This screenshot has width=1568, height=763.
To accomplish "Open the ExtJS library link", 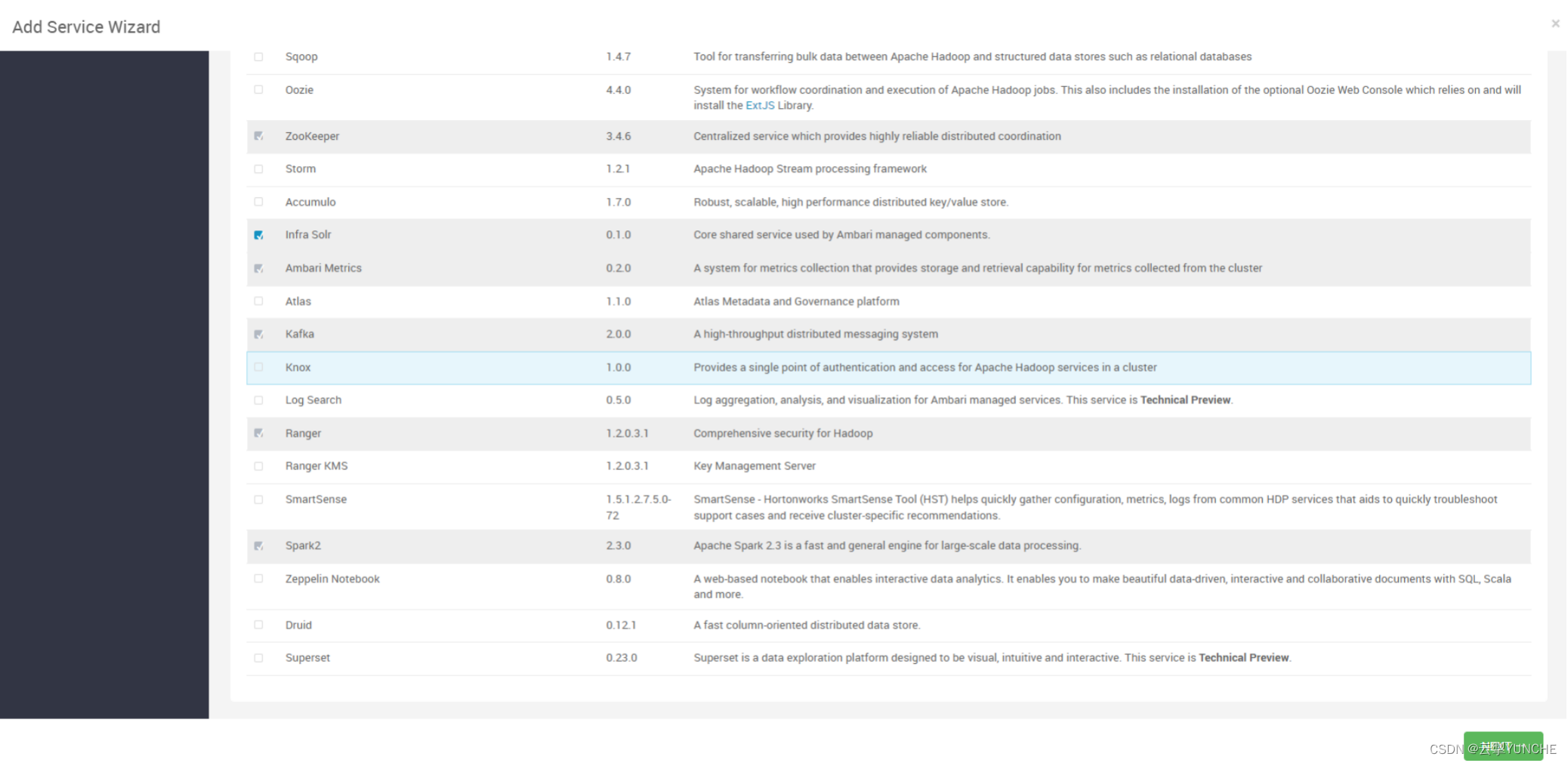I will pos(760,106).
